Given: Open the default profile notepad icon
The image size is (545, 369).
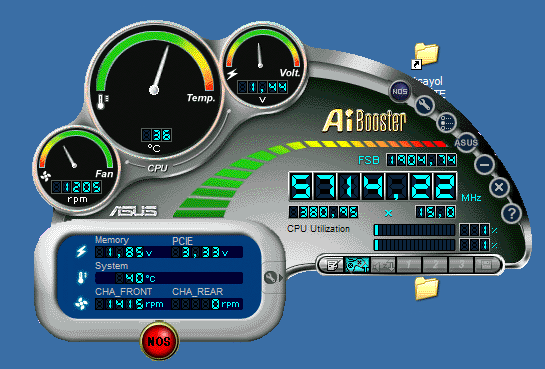Looking at the screenshot, I should [x=332, y=265].
